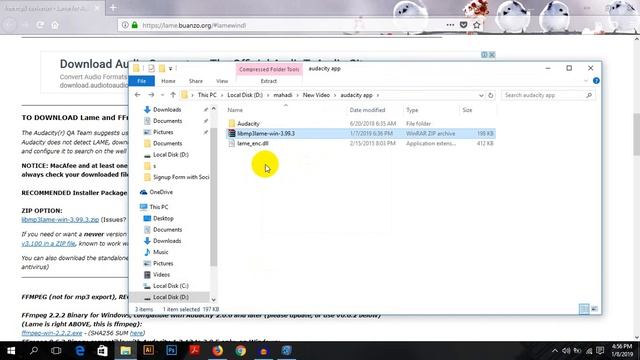Open File Explorer taskbar icon
The image size is (640, 360).
[x=125, y=351]
